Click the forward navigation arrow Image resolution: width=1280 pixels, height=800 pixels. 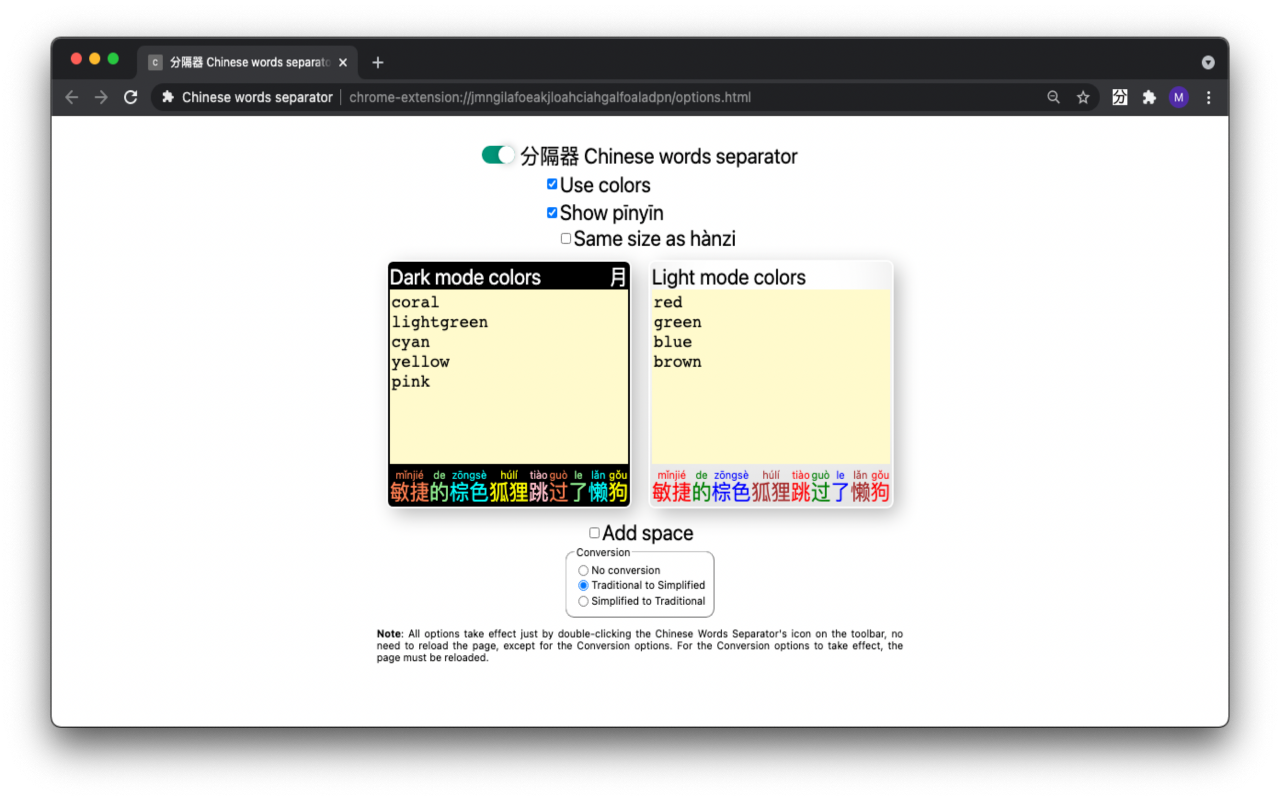coord(100,97)
